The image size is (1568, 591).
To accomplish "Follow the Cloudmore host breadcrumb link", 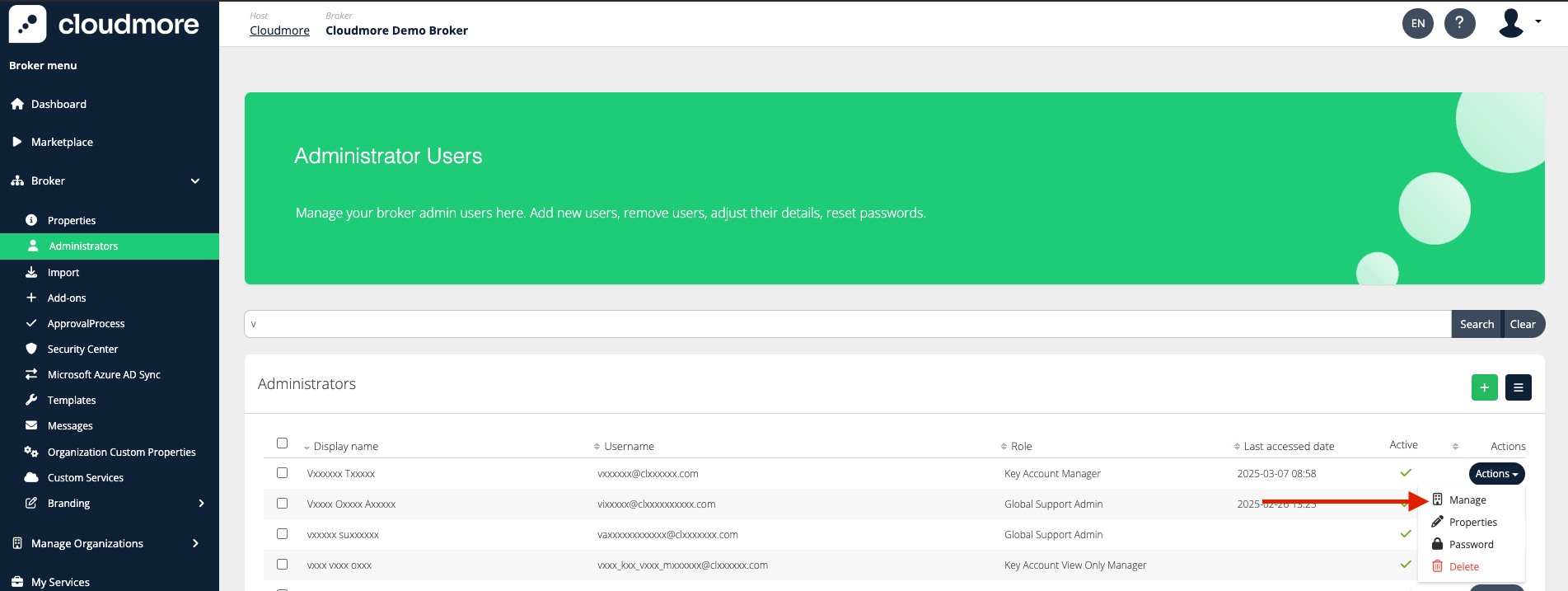I will click(279, 30).
